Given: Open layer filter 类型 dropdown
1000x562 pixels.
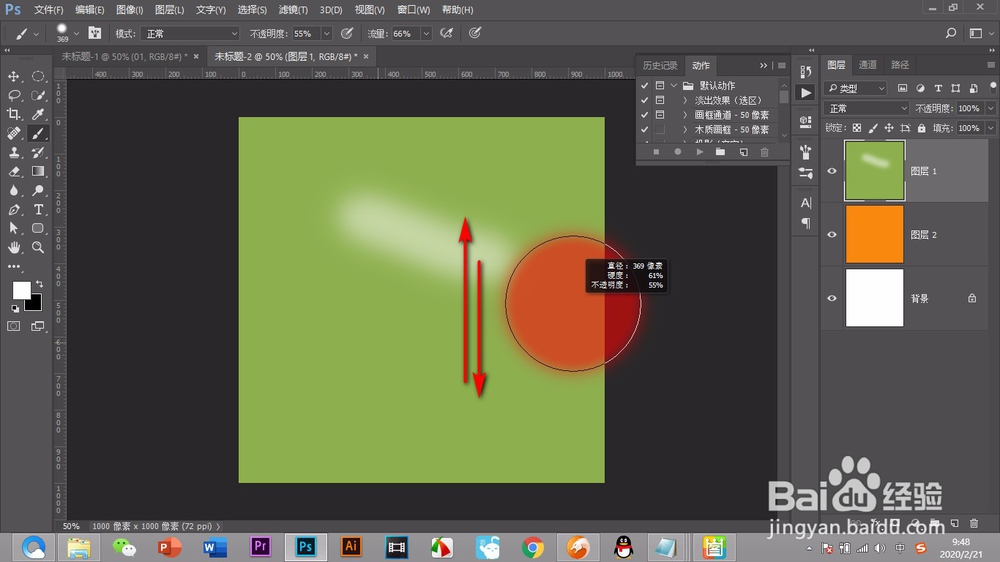Looking at the screenshot, I should [856, 88].
